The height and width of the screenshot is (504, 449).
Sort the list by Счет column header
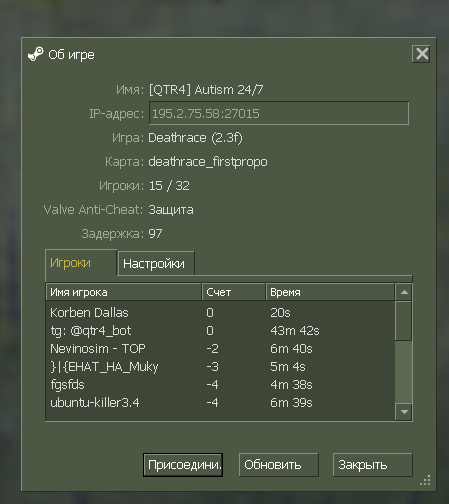[x=234, y=292]
